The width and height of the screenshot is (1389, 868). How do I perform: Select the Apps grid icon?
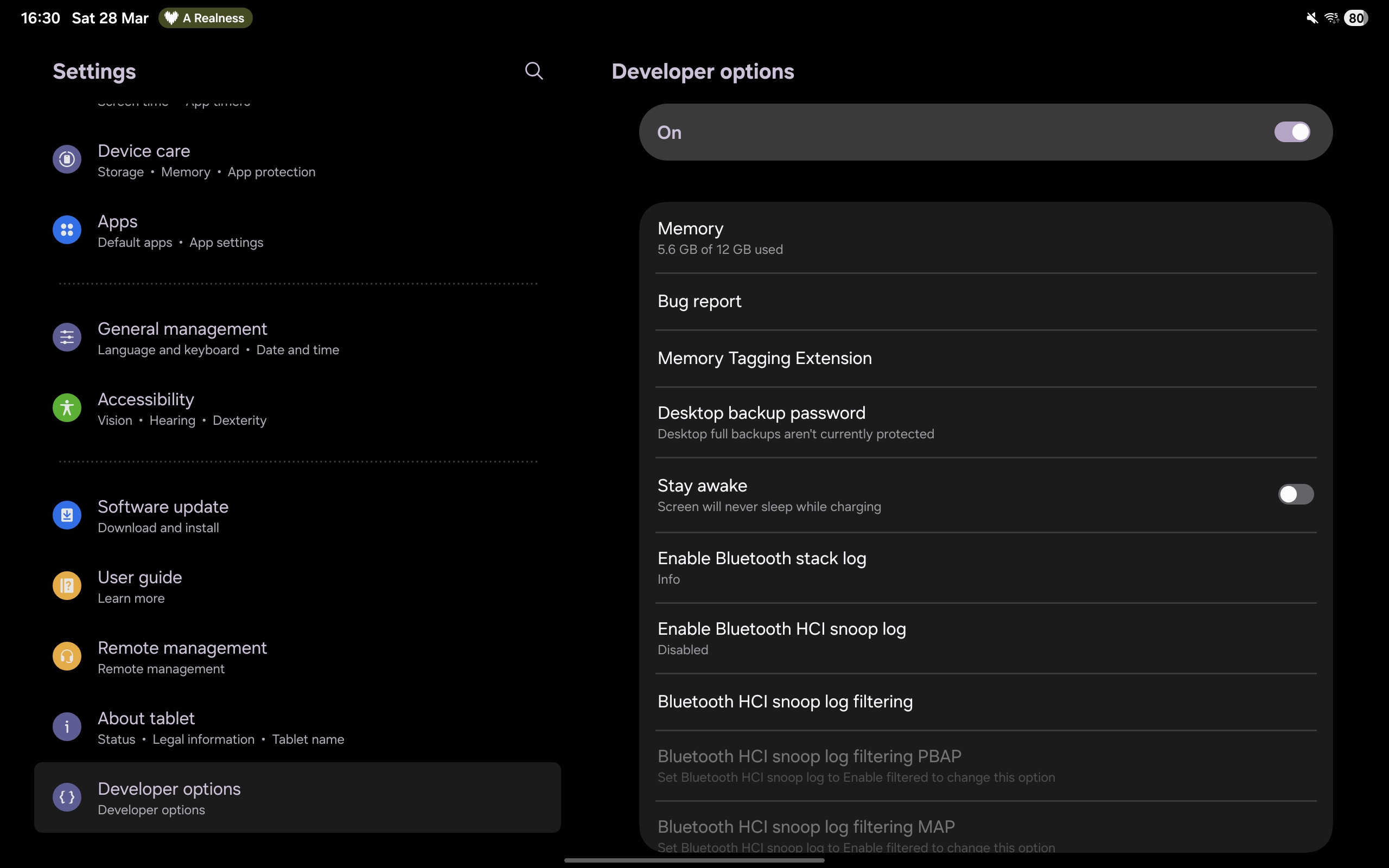click(67, 229)
